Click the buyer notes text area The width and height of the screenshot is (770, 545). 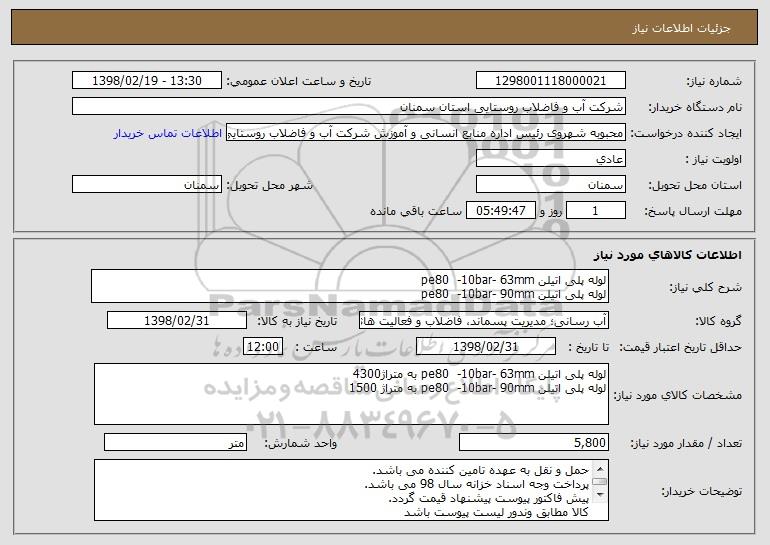pyautogui.click(x=351, y=490)
